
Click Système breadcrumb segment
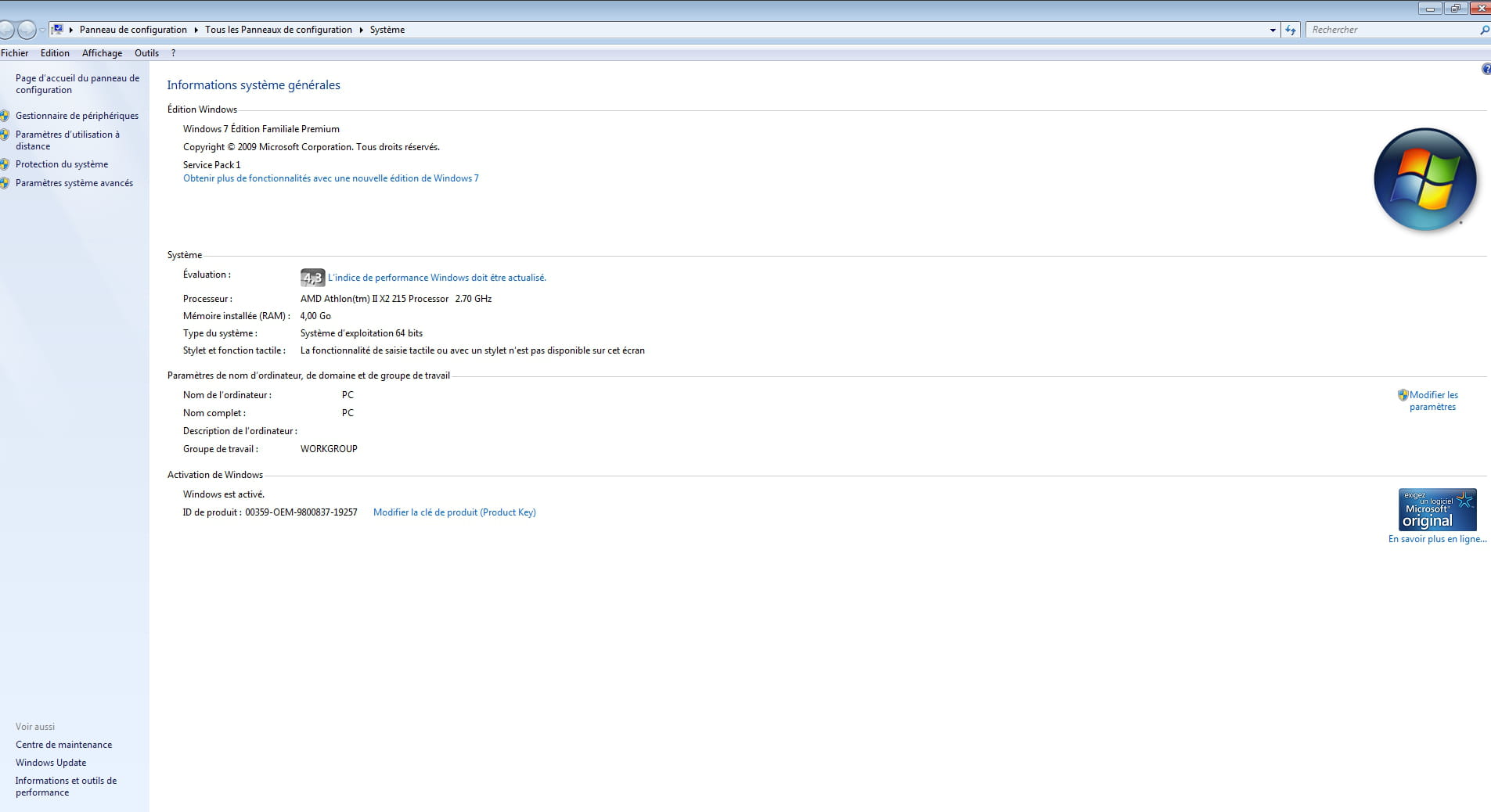(x=387, y=30)
